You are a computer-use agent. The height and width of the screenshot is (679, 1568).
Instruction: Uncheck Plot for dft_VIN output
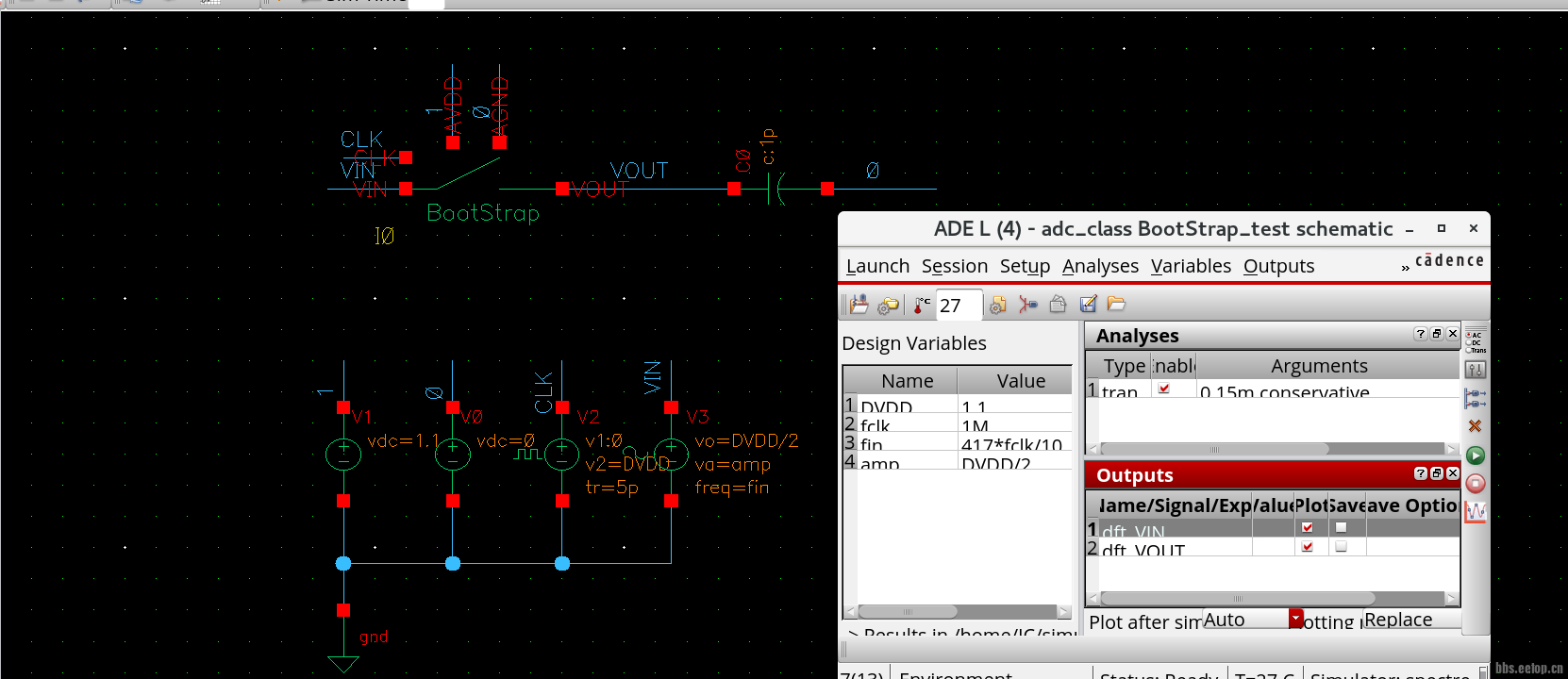[x=1307, y=527]
